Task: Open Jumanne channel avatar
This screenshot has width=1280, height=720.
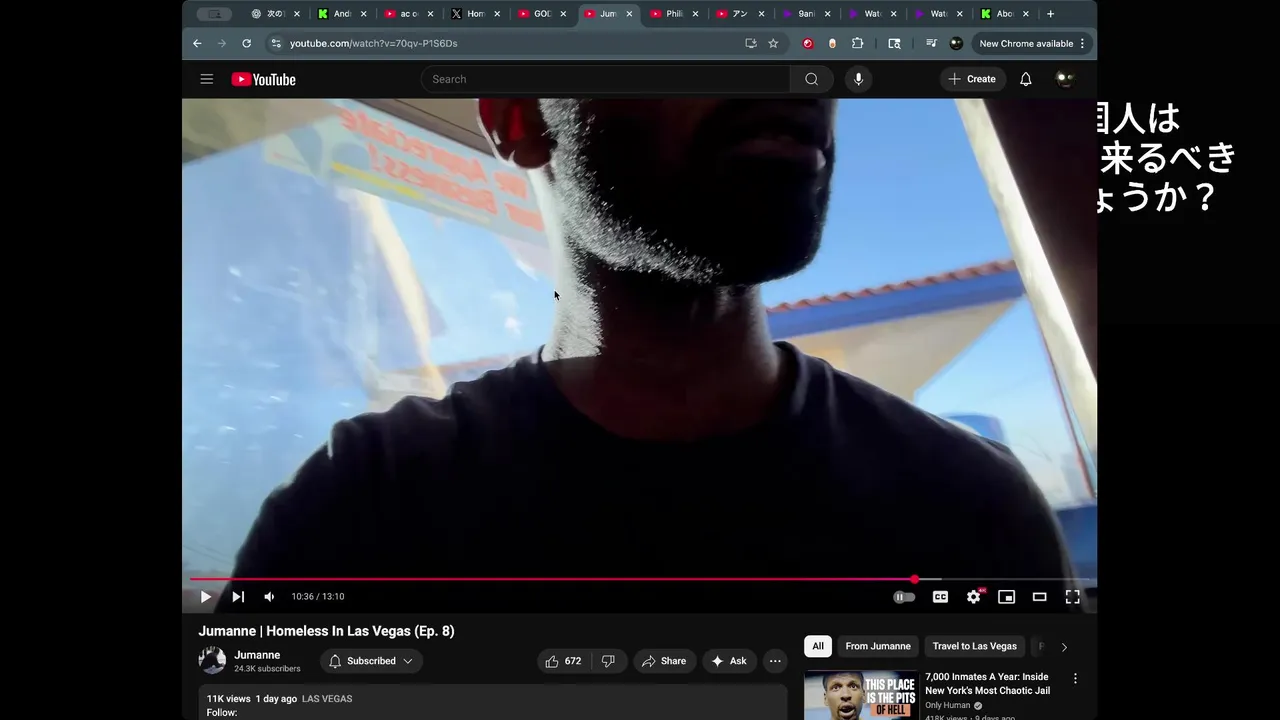Action: pyautogui.click(x=212, y=661)
